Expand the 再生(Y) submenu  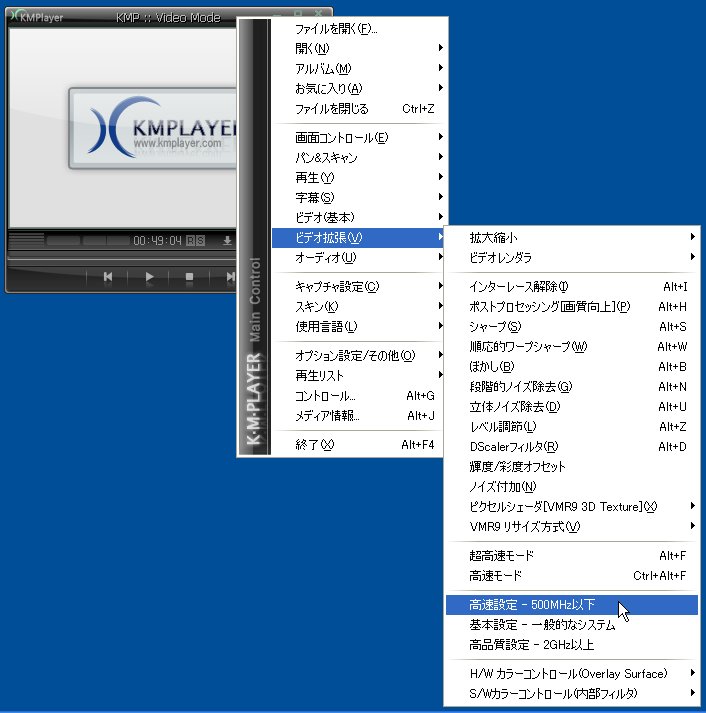coord(360,177)
